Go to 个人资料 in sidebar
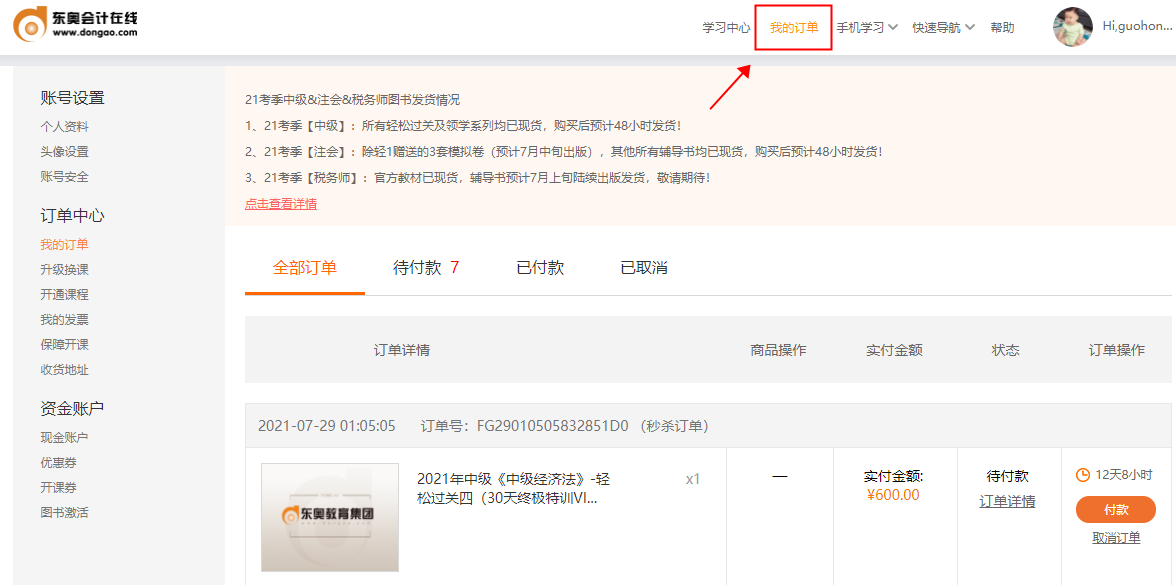The image size is (1176, 585). click(x=64, y=127)
